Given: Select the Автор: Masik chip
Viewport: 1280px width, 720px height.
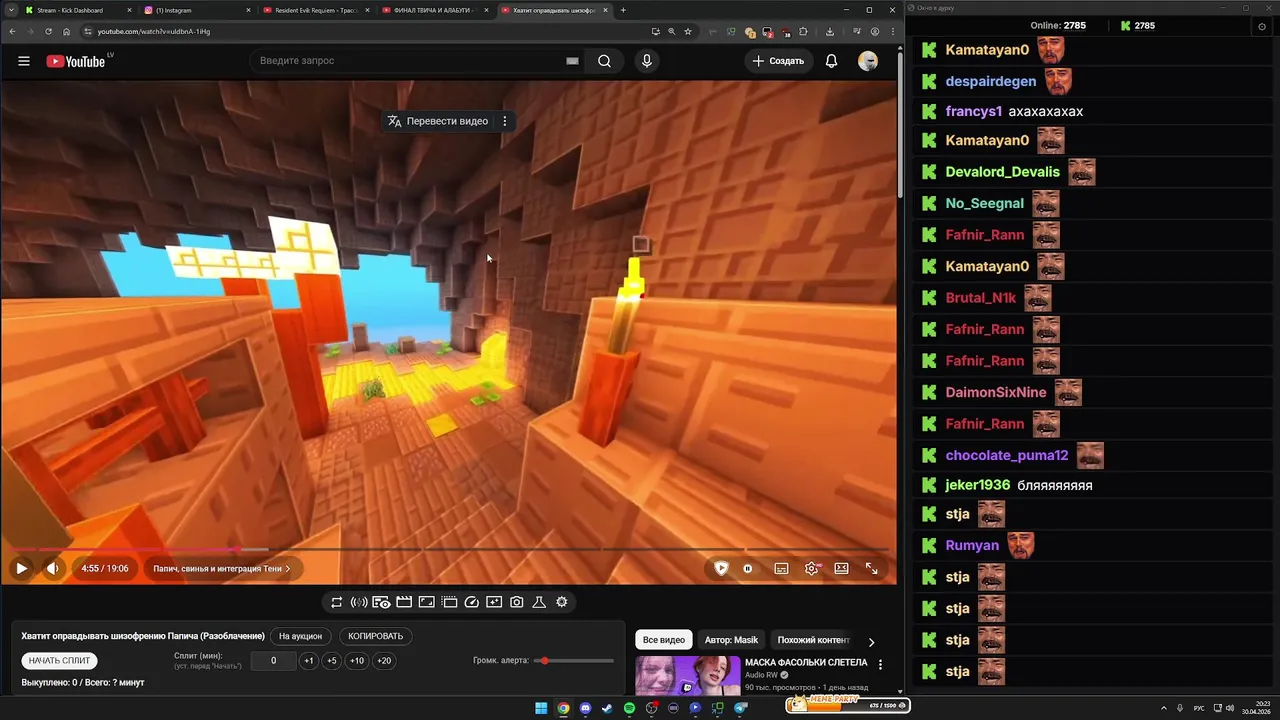Looking at the screenshot, I should click(732, 640).
